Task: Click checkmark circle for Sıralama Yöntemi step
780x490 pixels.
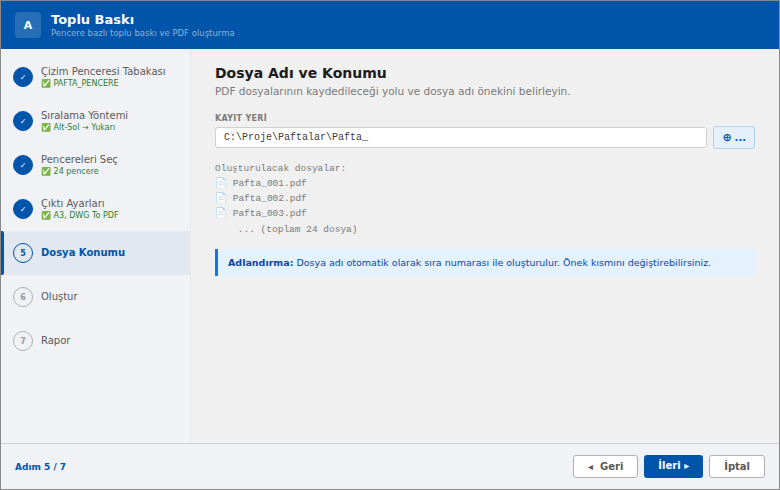Action: 23,121
